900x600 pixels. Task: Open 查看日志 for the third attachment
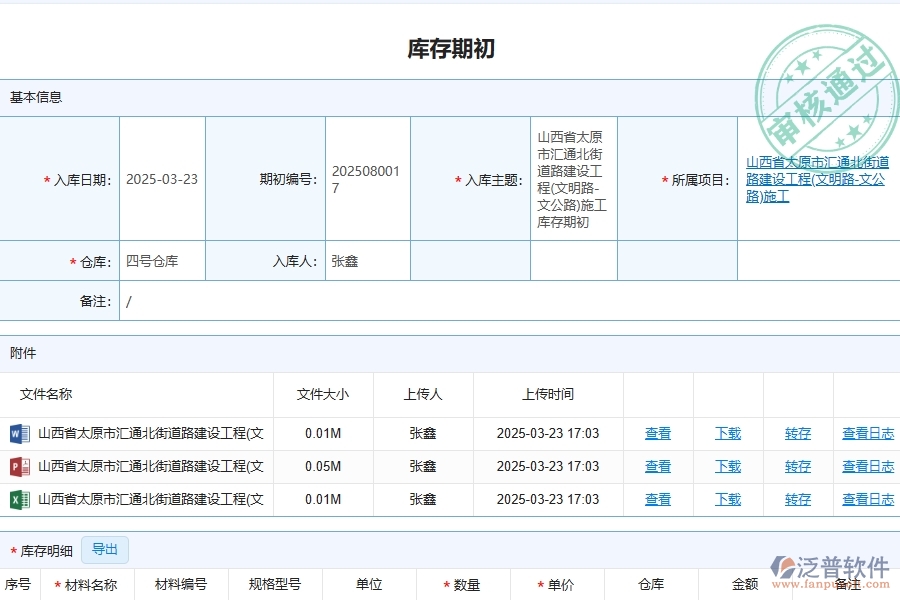[867, 499]
